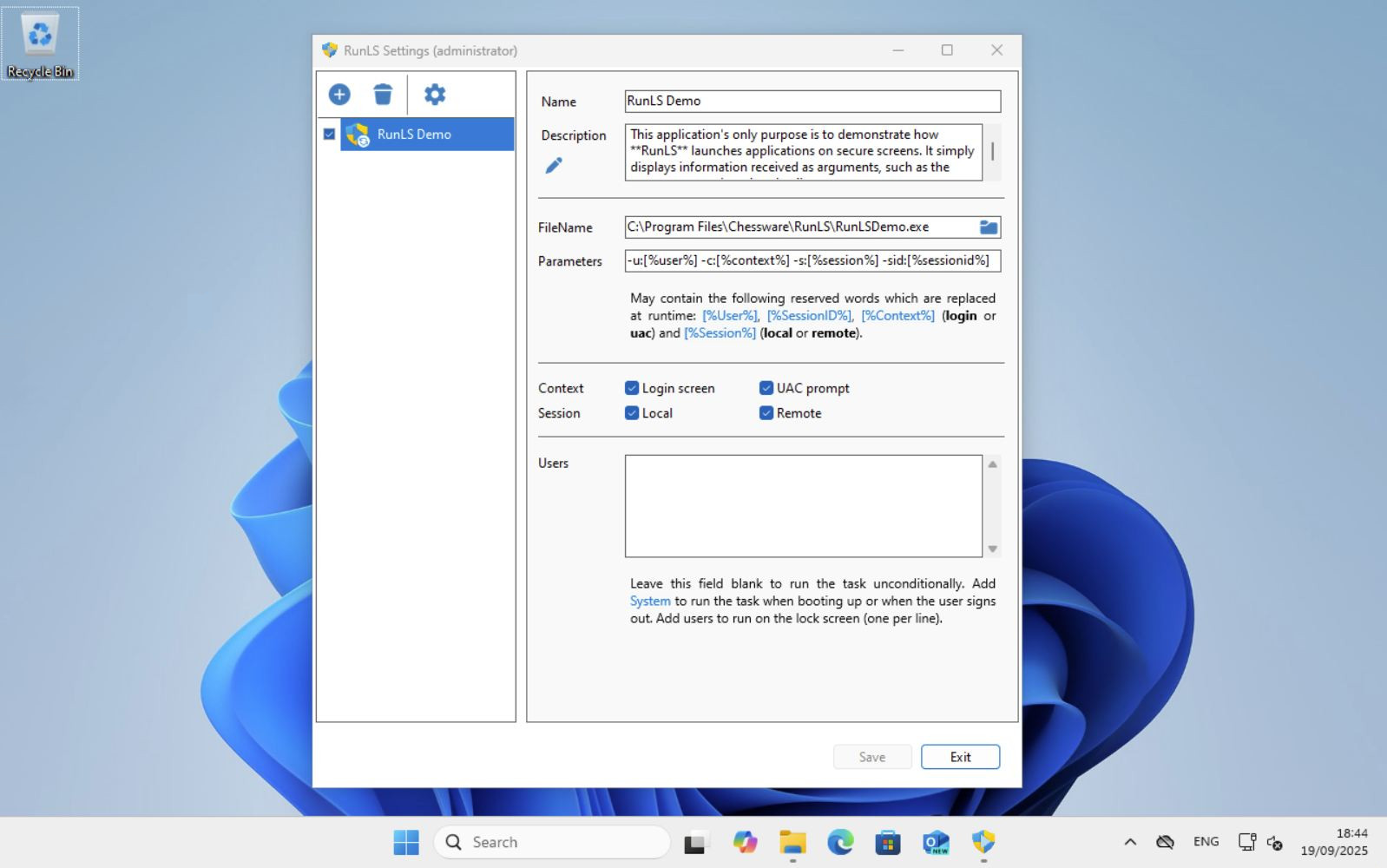Open Task View on the taskbar

coord(695,842)
